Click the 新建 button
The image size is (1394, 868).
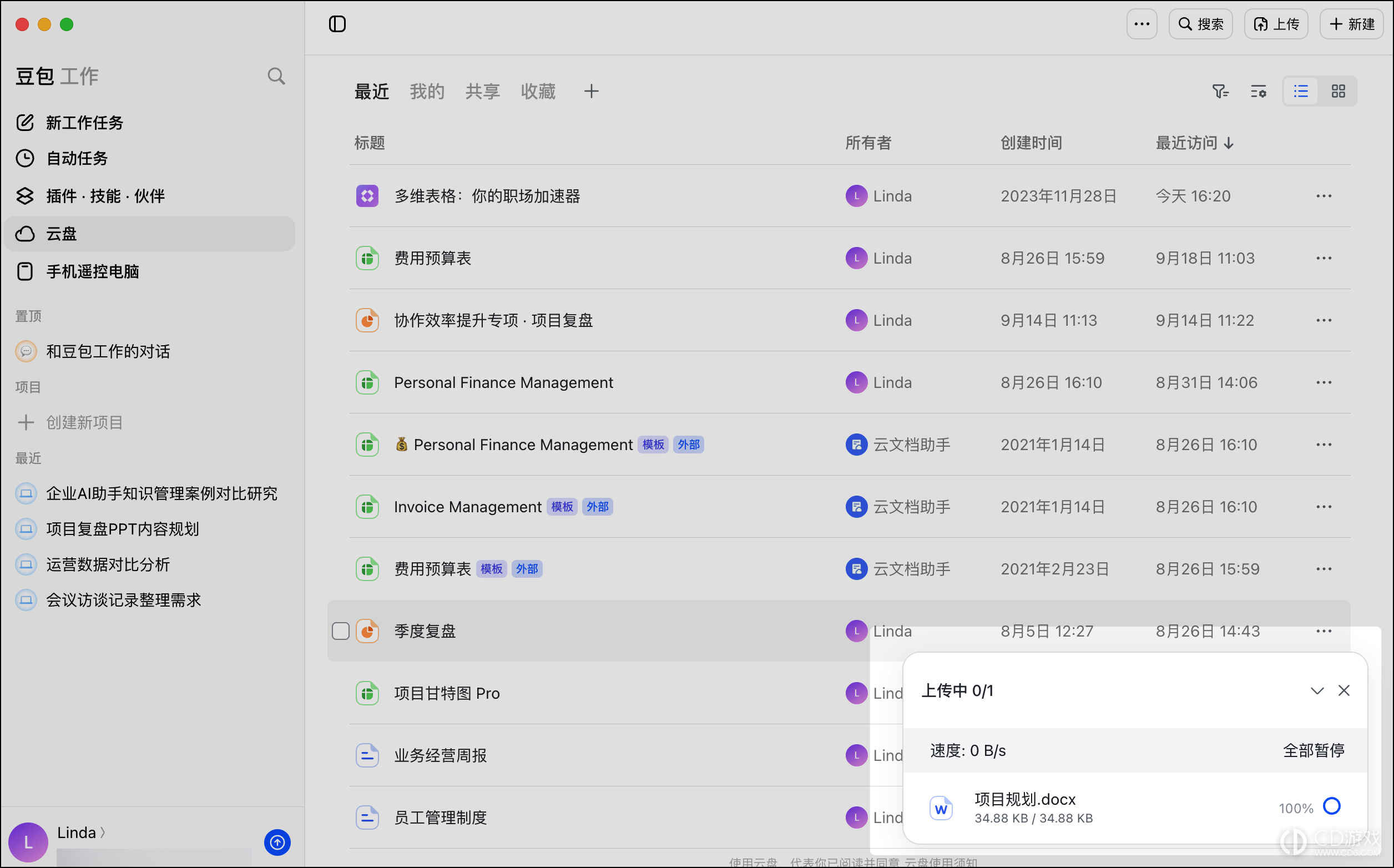click(x=1351, y=24)
